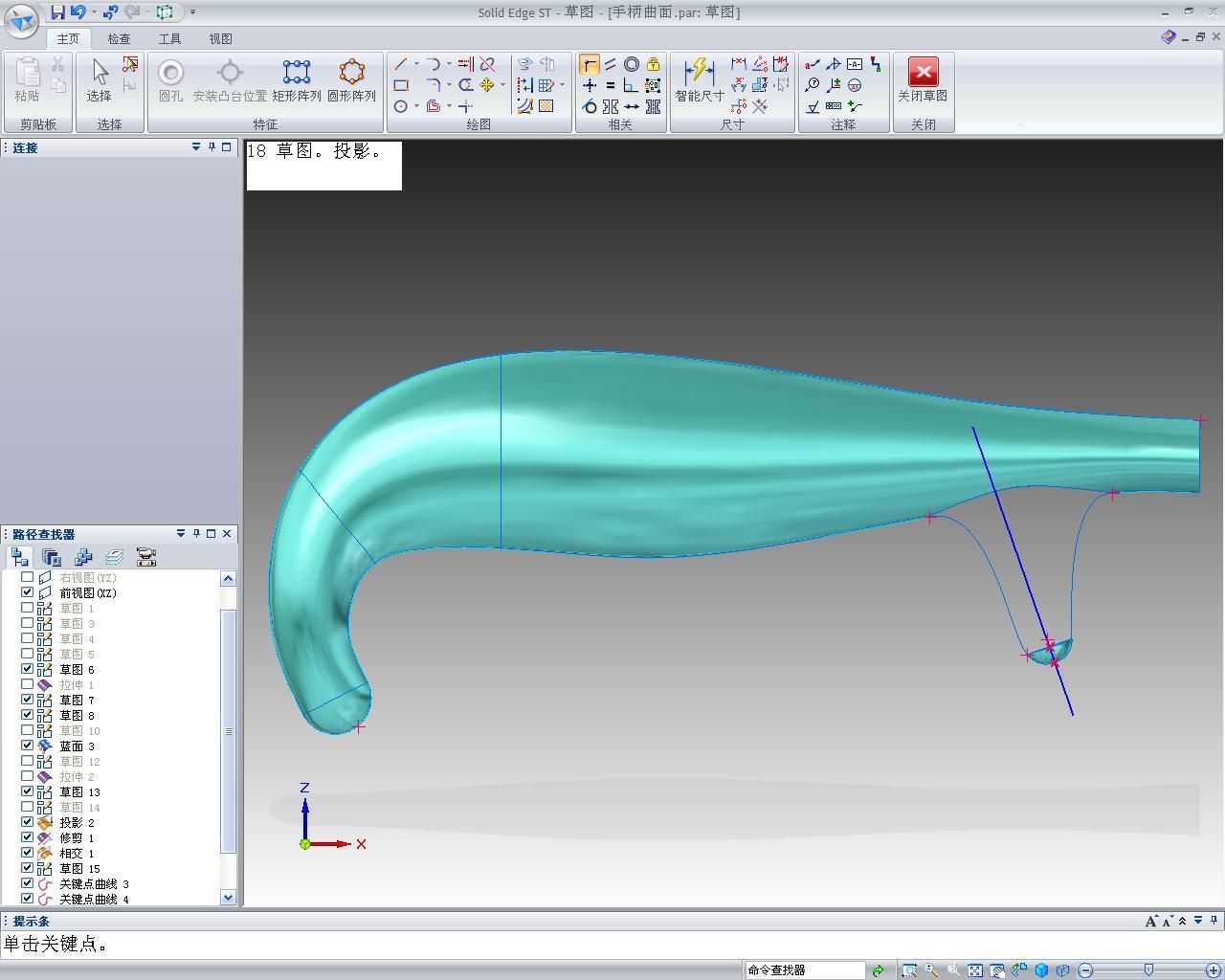Uncheck the 蓝面 3 checkbox
Viewport: 1225px width, 980px height.
pyautogui.click(x=28, y=746)
